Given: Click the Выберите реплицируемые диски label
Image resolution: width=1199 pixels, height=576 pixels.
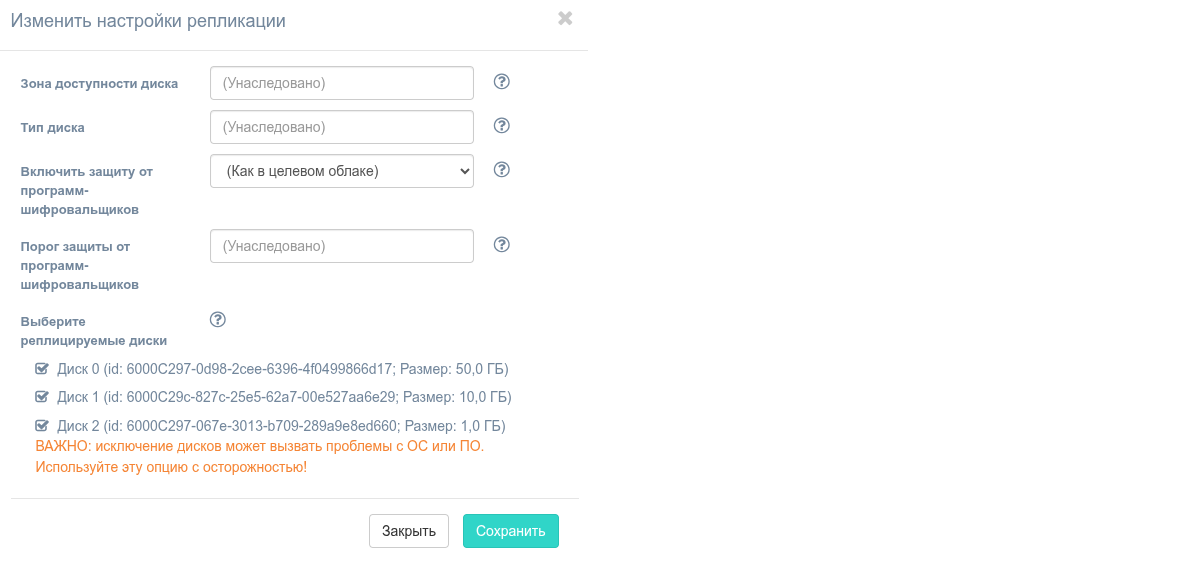Looking at the screenshot, I should tap(93, 331).
